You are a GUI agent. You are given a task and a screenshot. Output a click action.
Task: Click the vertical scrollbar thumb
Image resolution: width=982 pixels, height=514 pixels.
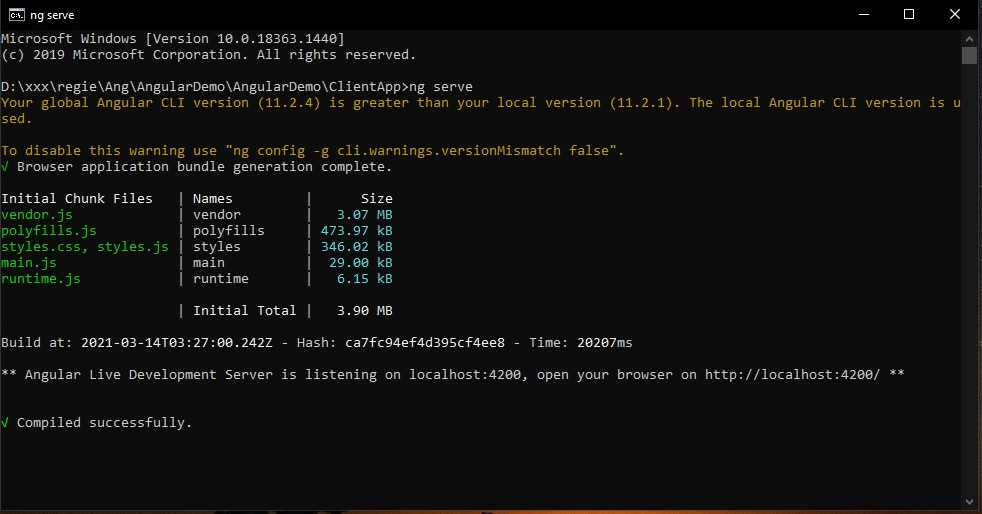tap(969, 55)
